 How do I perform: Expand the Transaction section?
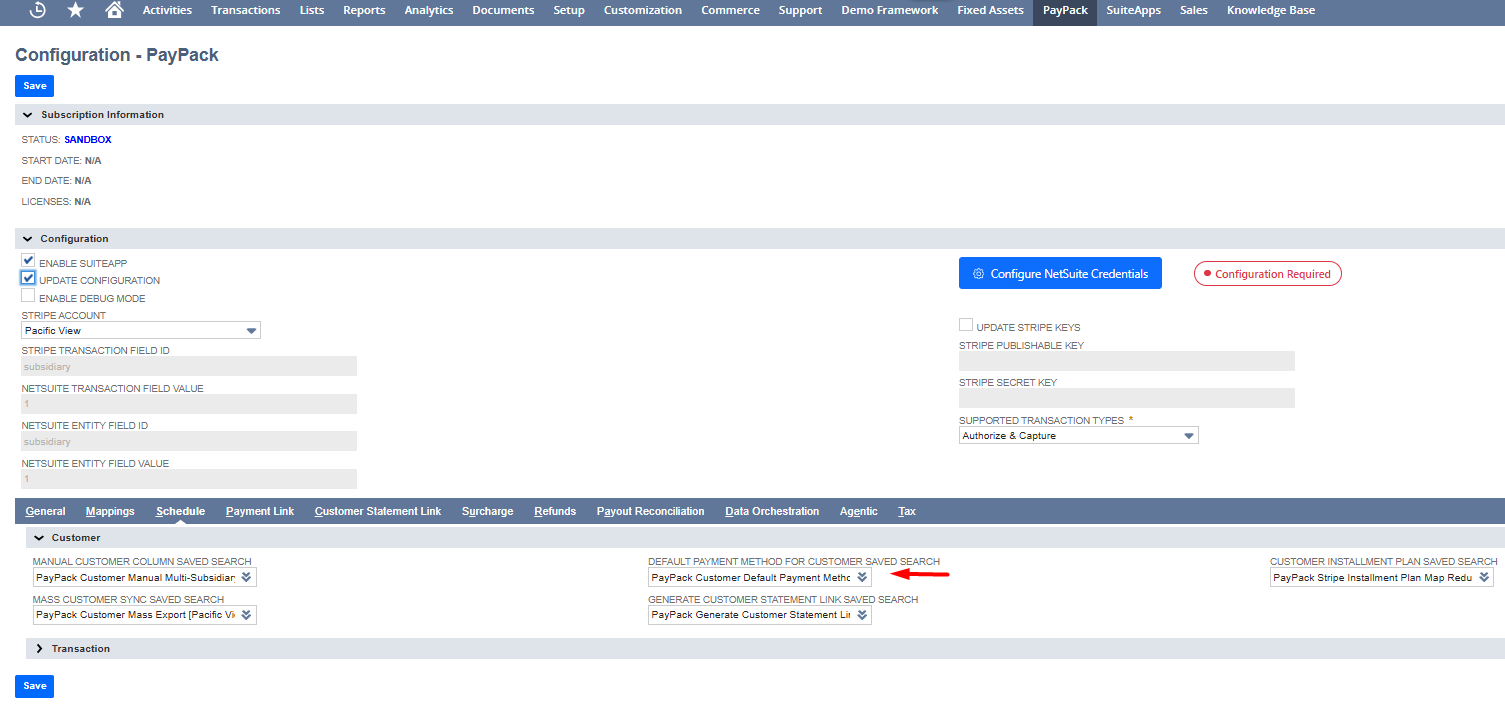point(40,649)
